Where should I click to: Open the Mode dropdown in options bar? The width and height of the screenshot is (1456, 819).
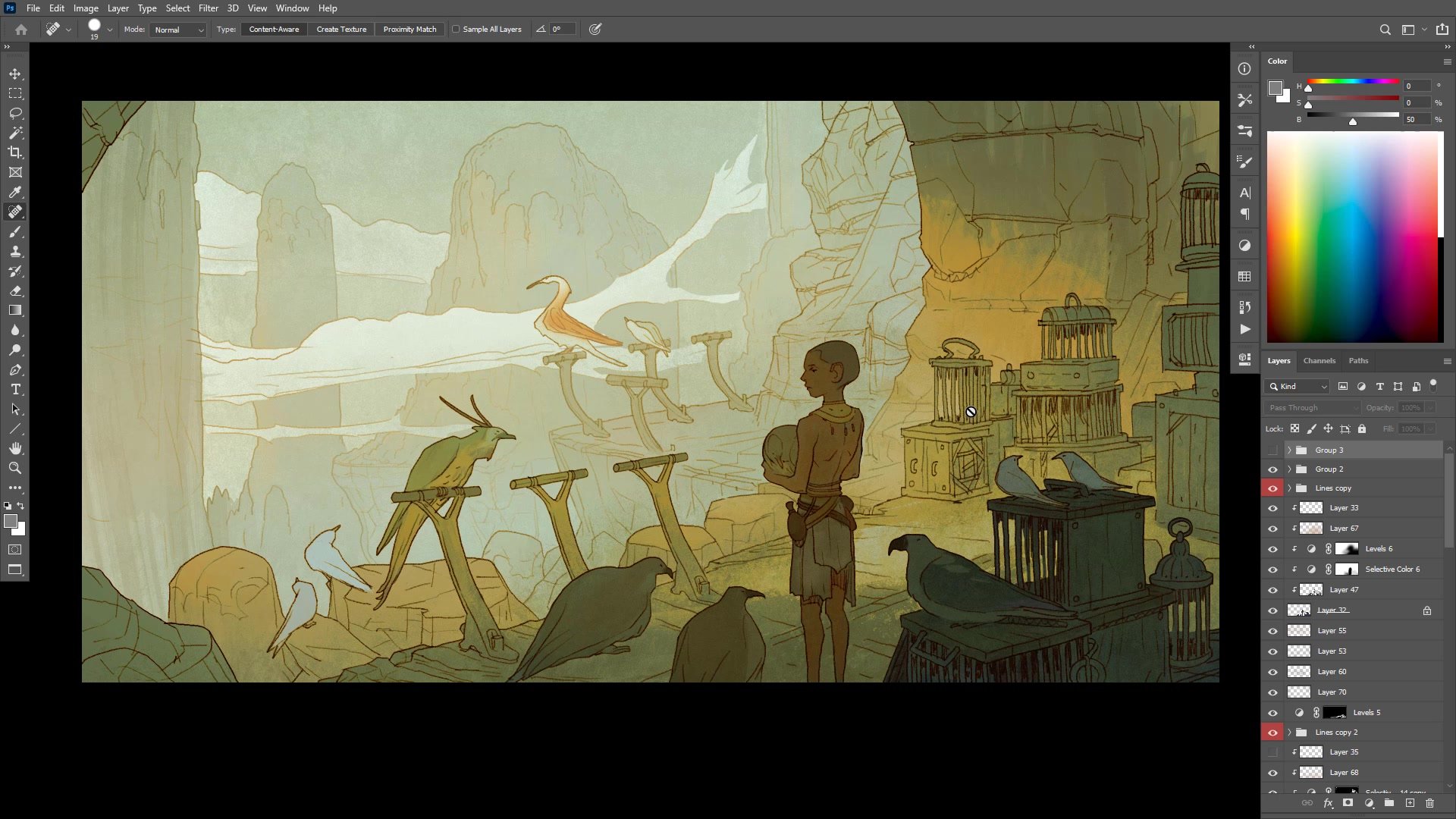point(178,30)
